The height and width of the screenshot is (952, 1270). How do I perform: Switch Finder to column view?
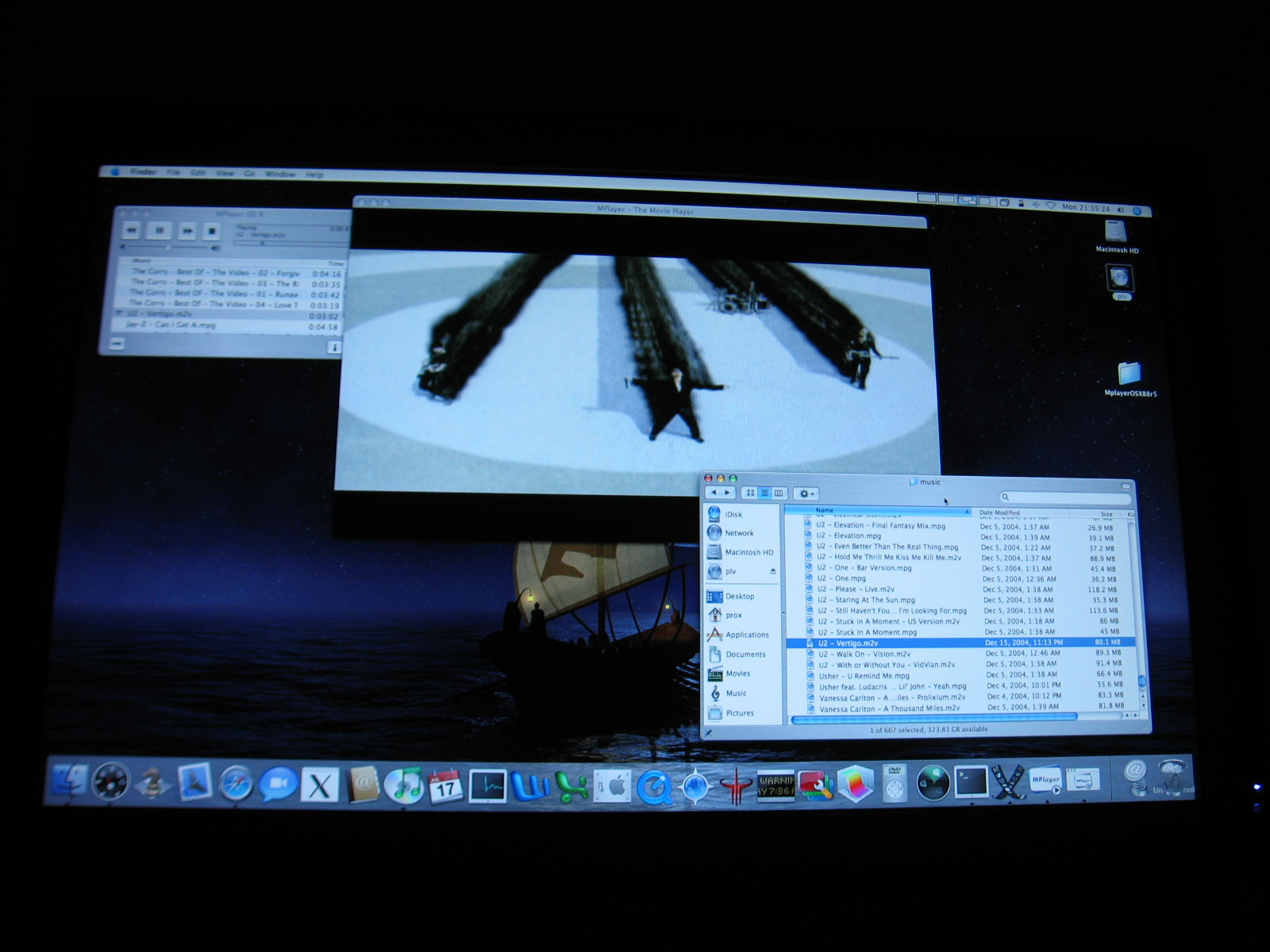click(x=779, y=493)
